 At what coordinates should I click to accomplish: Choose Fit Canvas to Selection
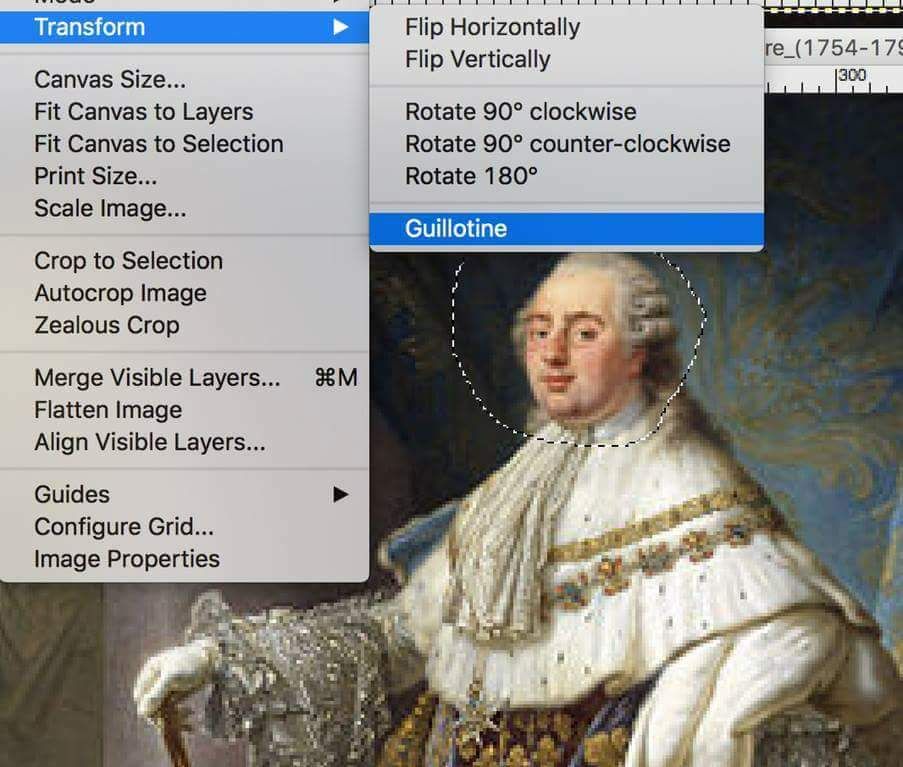point(184,144)
